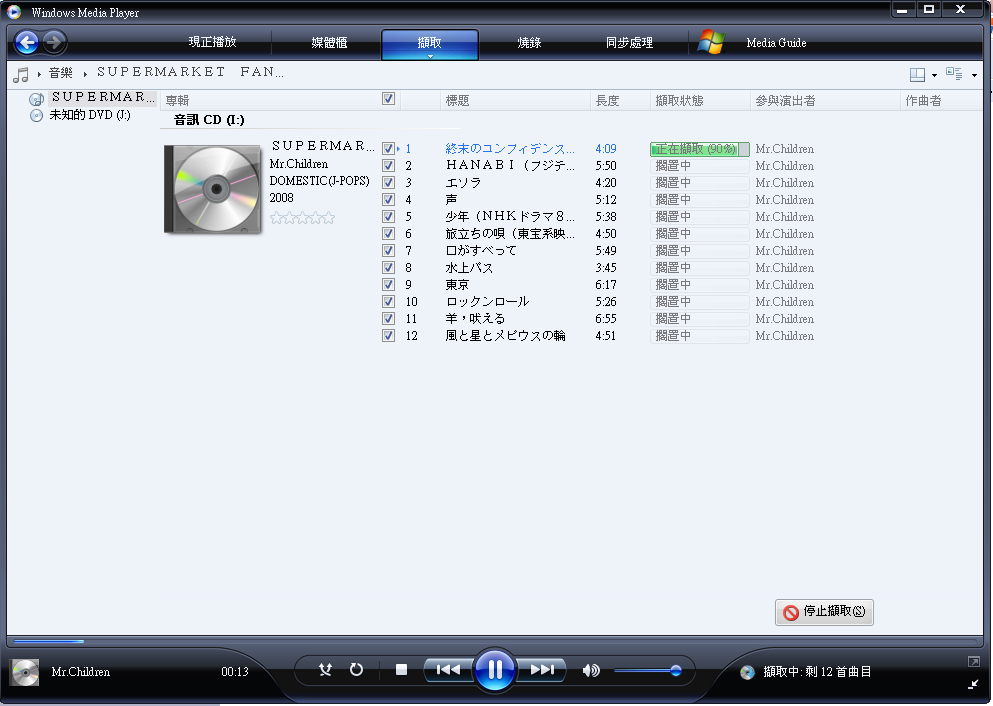Select track 11 羊、吠える title
The image size is (993, 706).
point(475,319)
